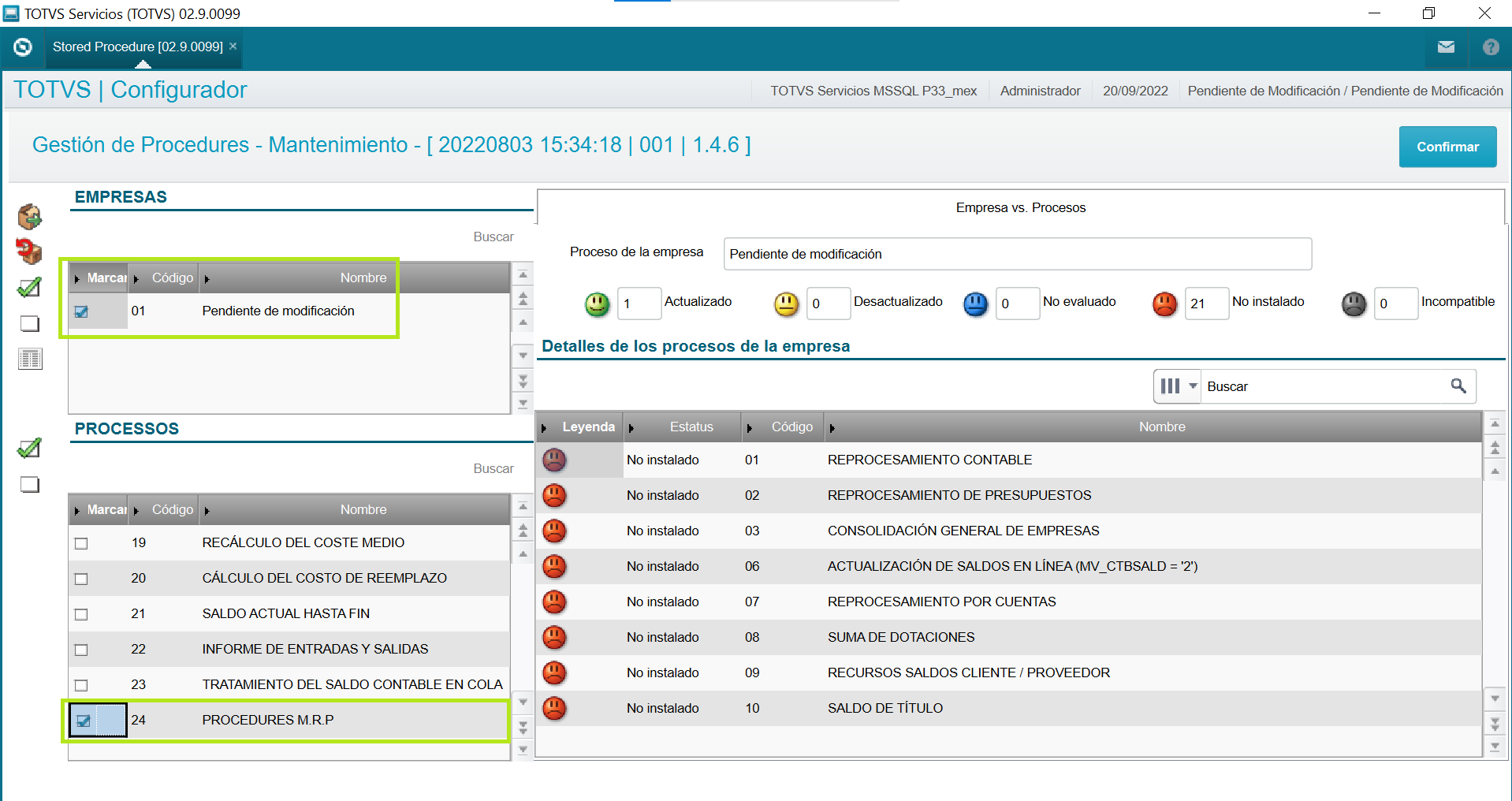This screenshot has width=1512, height=801.
Task: Click Buscar above the Processos grid
Action: tap(493, 468)
